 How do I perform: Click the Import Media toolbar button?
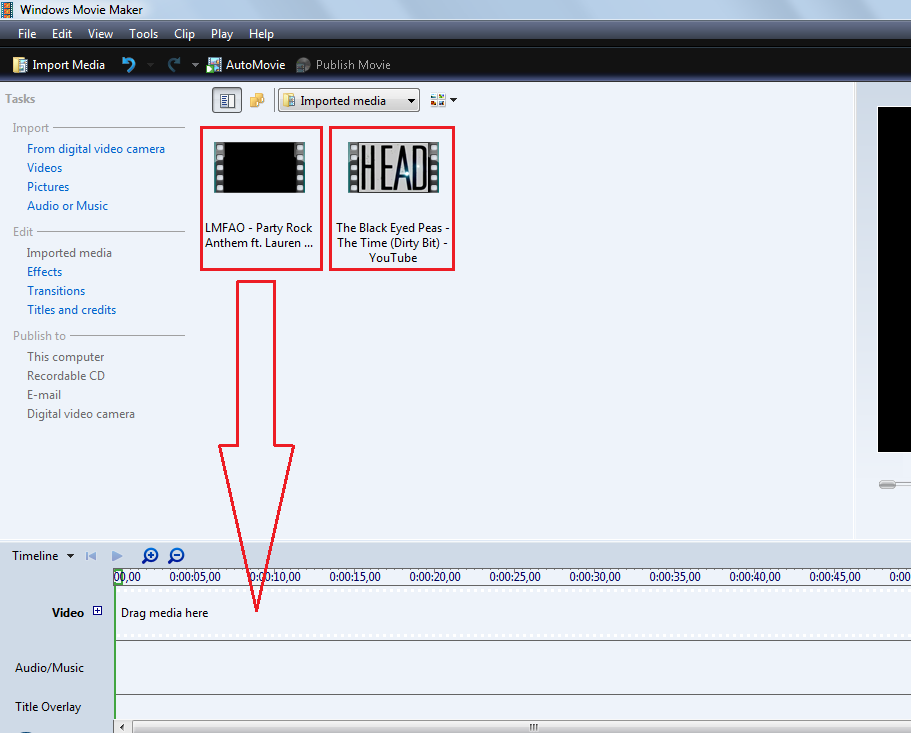point(59,65)
